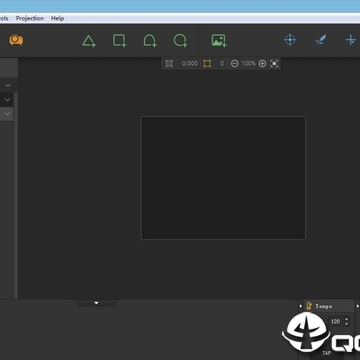Decrease tempo with the down arrow
The height and width of the screenshot is (360, 360).
click(347, 324)
